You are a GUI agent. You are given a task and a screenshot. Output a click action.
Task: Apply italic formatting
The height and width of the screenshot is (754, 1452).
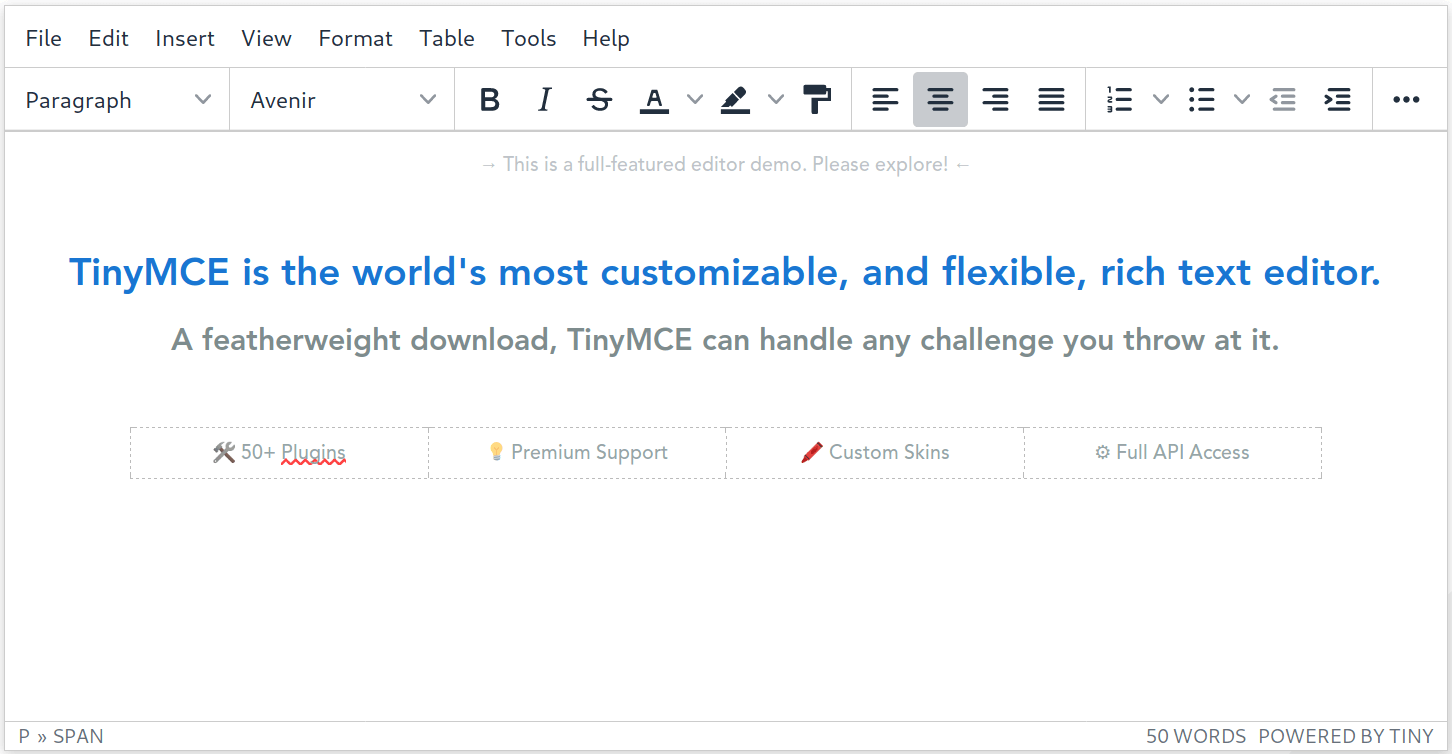[544, 99]
